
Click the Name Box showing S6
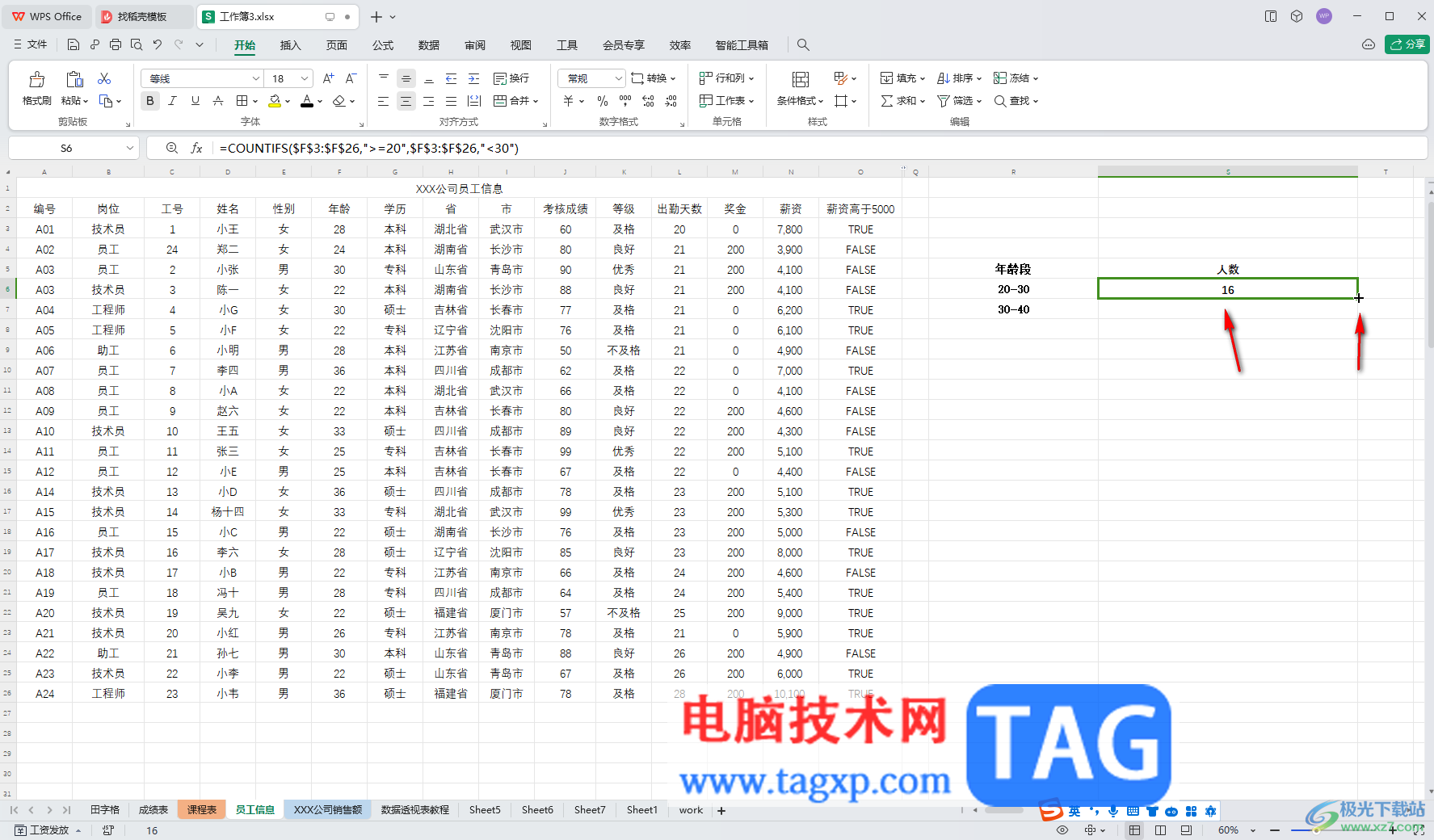pos(66,148)
